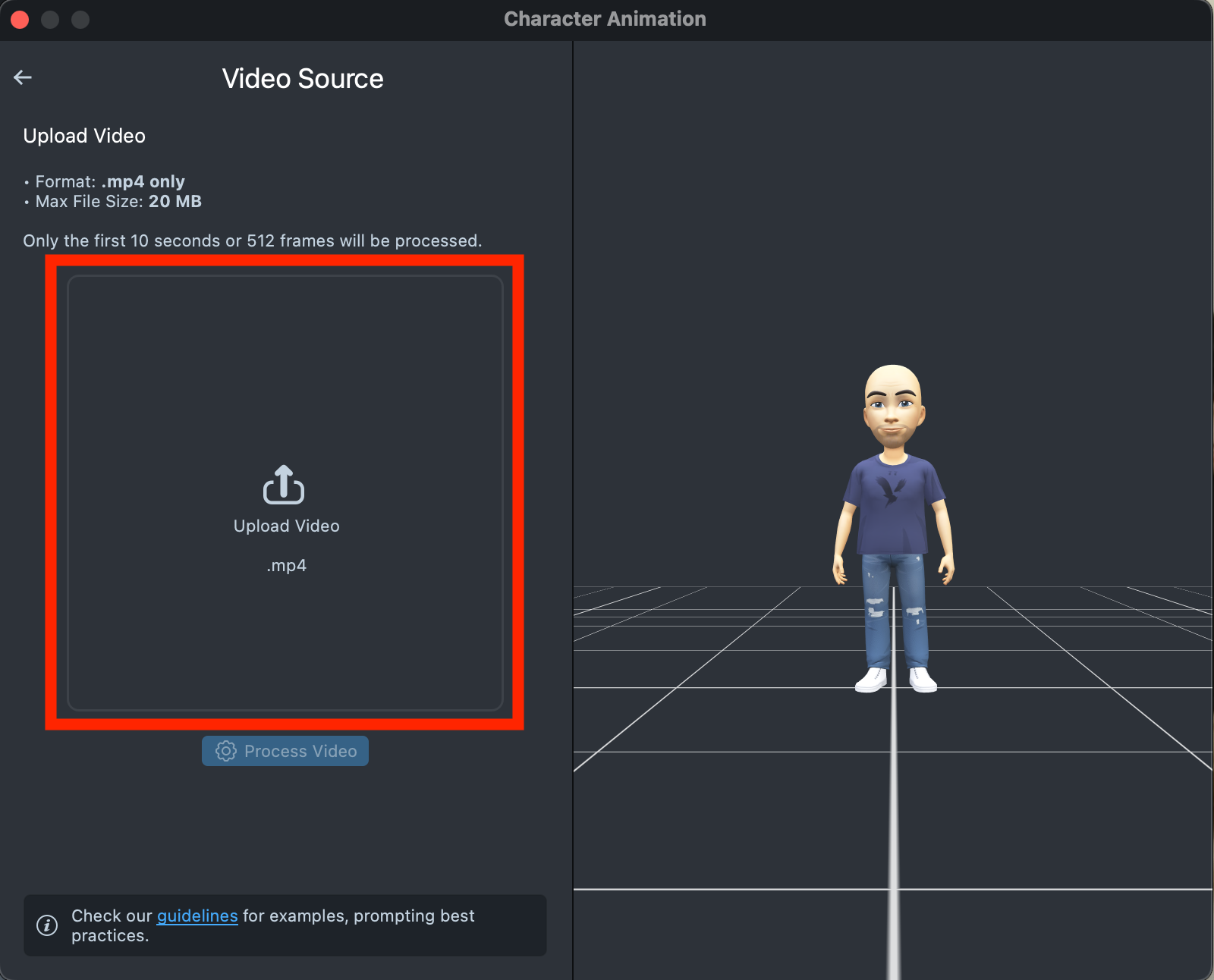Screen dimensions: 1214x980
Task: Click the minimize window button
Action: click(x=50, y=20)
